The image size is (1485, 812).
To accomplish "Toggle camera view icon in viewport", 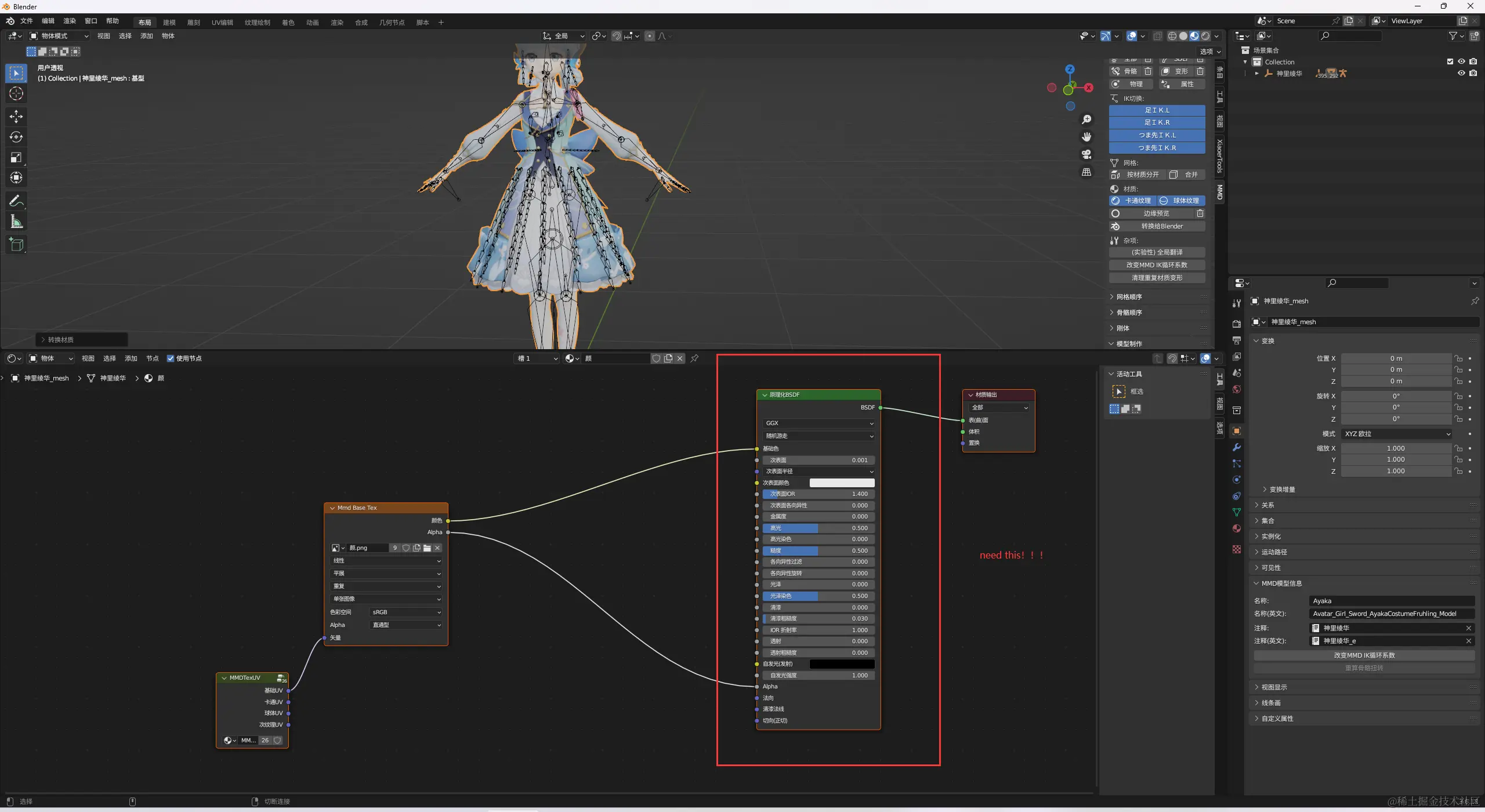I will [x=1086, y=154].
